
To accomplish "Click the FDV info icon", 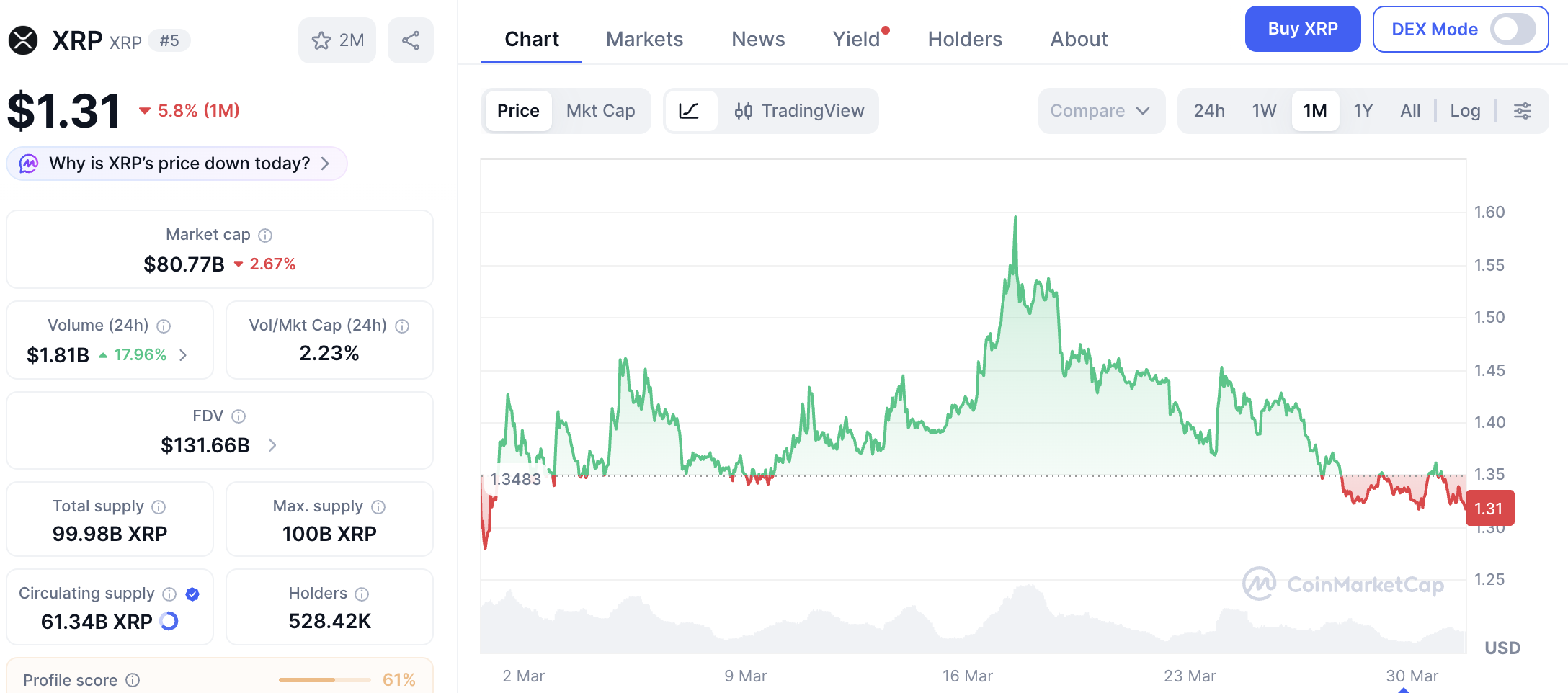I will click(x=239, y=416).
